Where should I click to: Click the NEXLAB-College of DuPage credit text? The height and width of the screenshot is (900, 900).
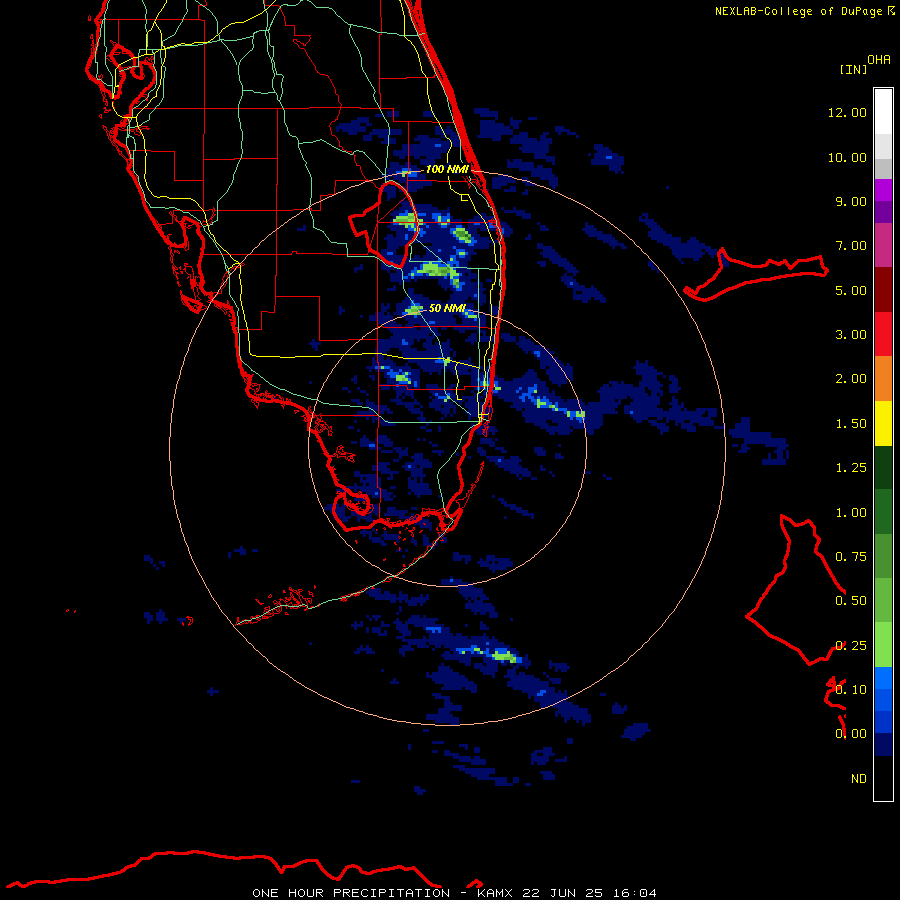[x=798, y=11]
